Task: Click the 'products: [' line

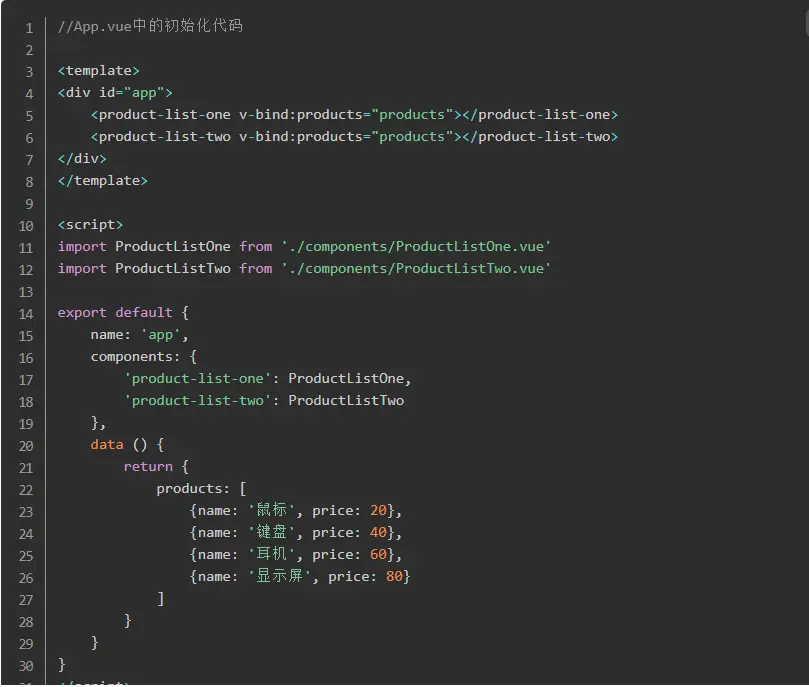Action: (202, 488)
